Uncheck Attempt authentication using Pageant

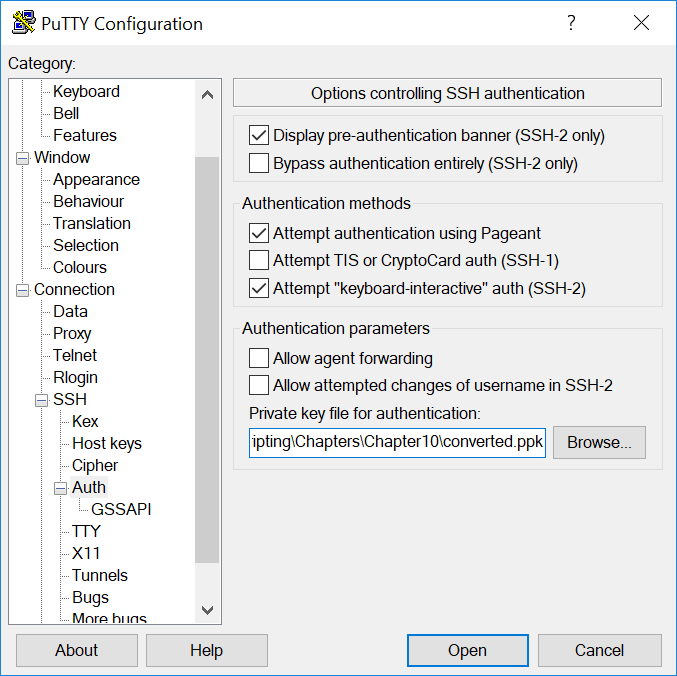(259, 233)
